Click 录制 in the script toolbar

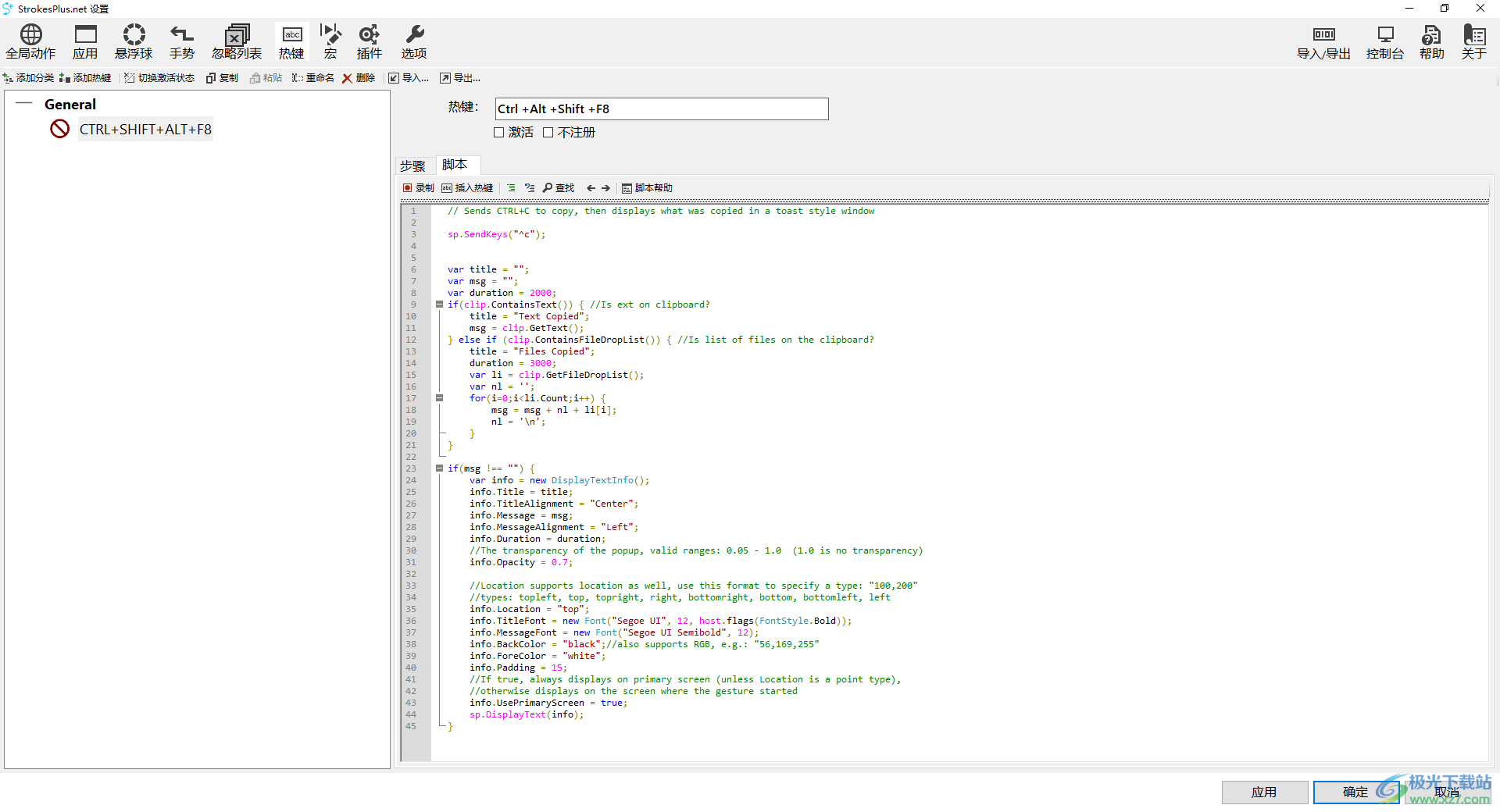pos(419,188)
